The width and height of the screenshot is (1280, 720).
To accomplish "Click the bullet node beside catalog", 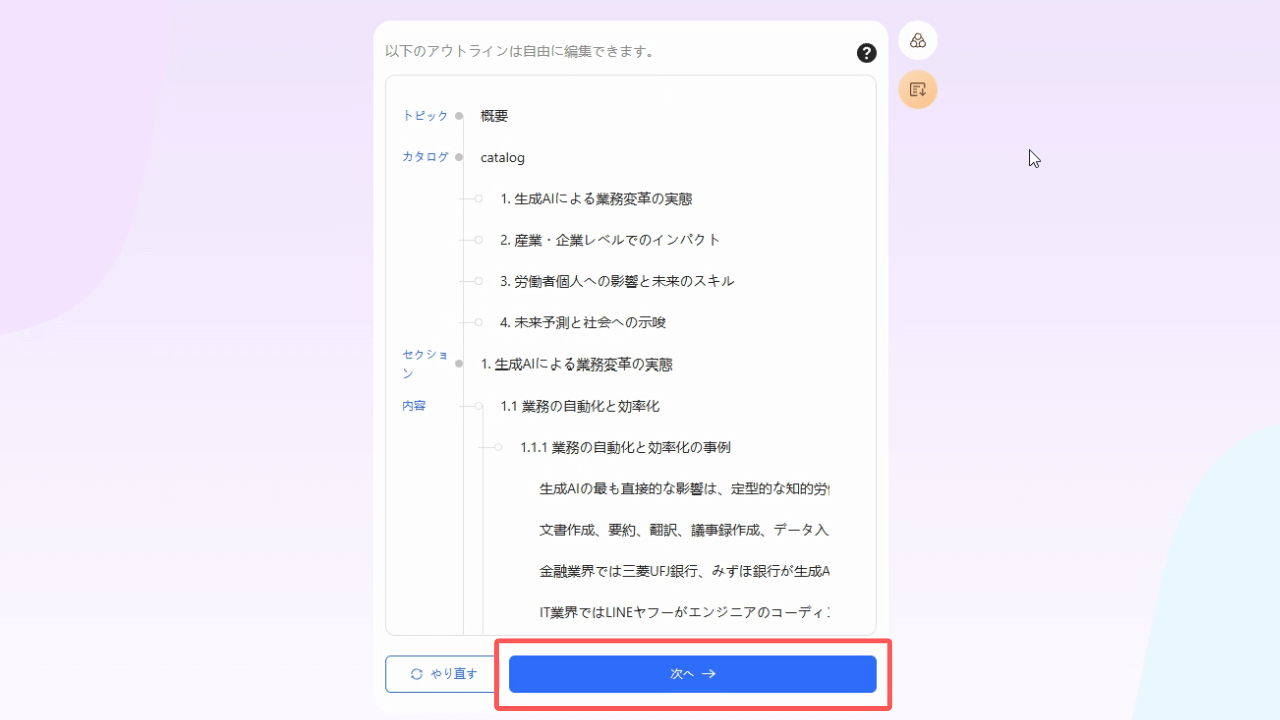I will click(459, 157).
